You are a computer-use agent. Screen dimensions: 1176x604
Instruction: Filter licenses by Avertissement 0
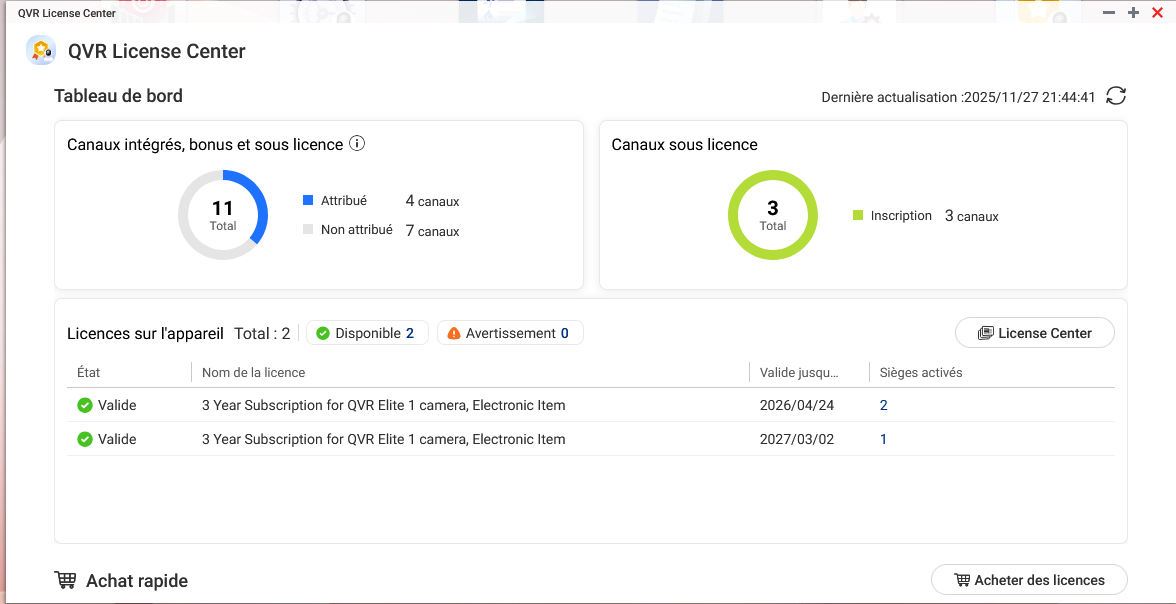coord(510,333)
